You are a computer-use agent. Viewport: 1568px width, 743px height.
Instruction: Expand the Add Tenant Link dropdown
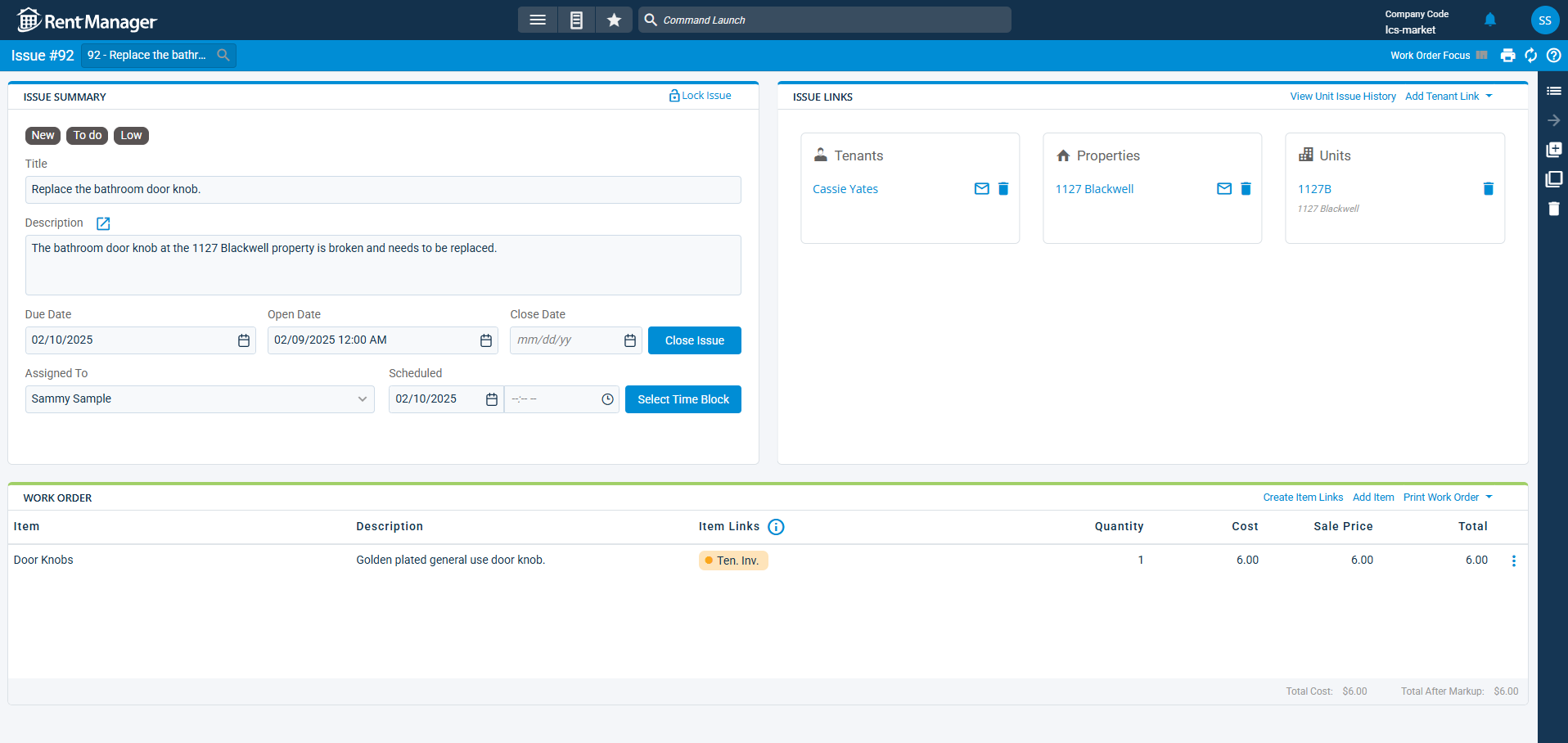1448,96
